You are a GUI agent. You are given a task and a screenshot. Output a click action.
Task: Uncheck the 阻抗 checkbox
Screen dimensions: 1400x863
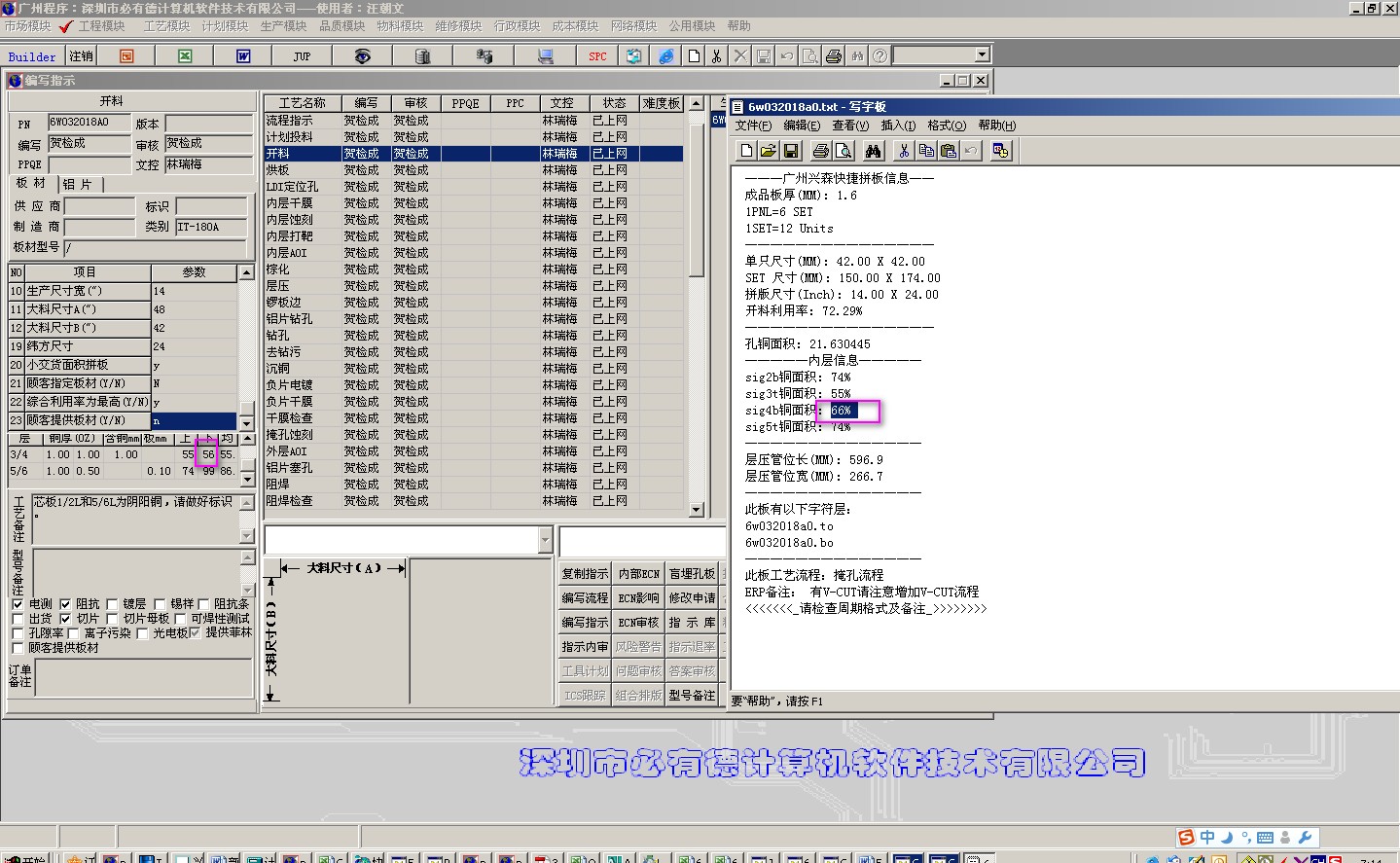click(65, 604)
